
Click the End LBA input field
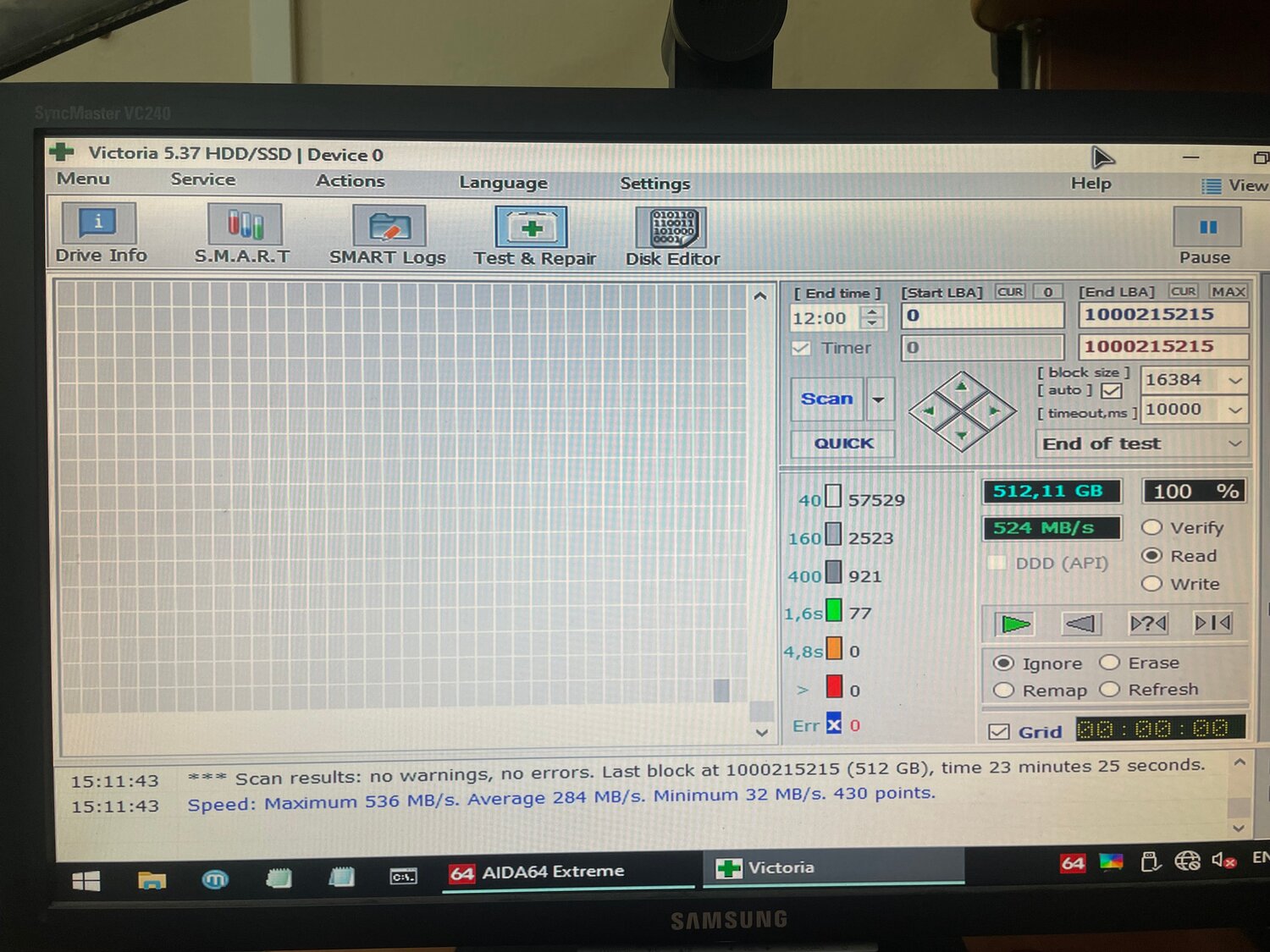1163,315
